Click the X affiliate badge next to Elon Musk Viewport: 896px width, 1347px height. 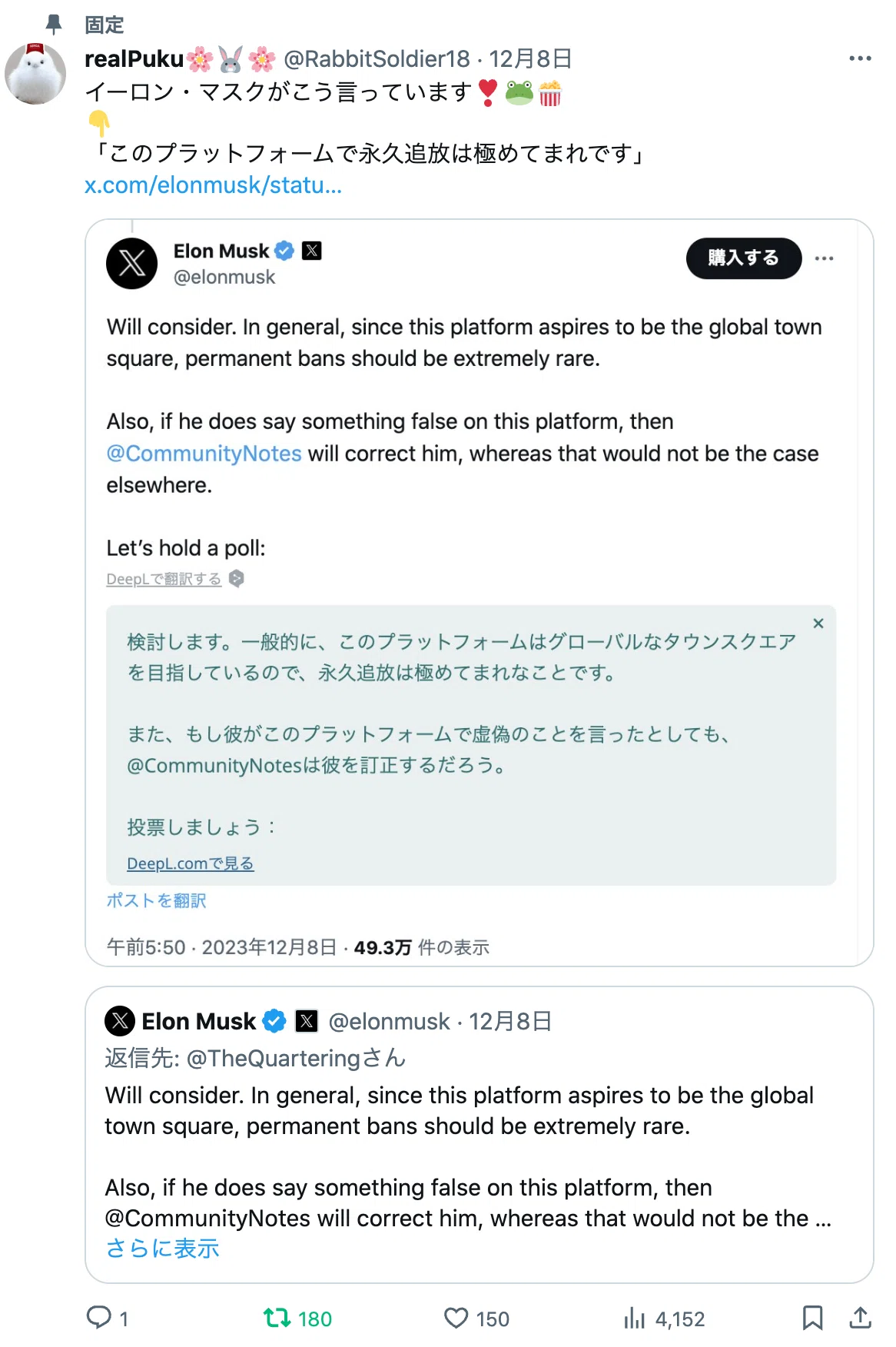click(x=311, y=251)
